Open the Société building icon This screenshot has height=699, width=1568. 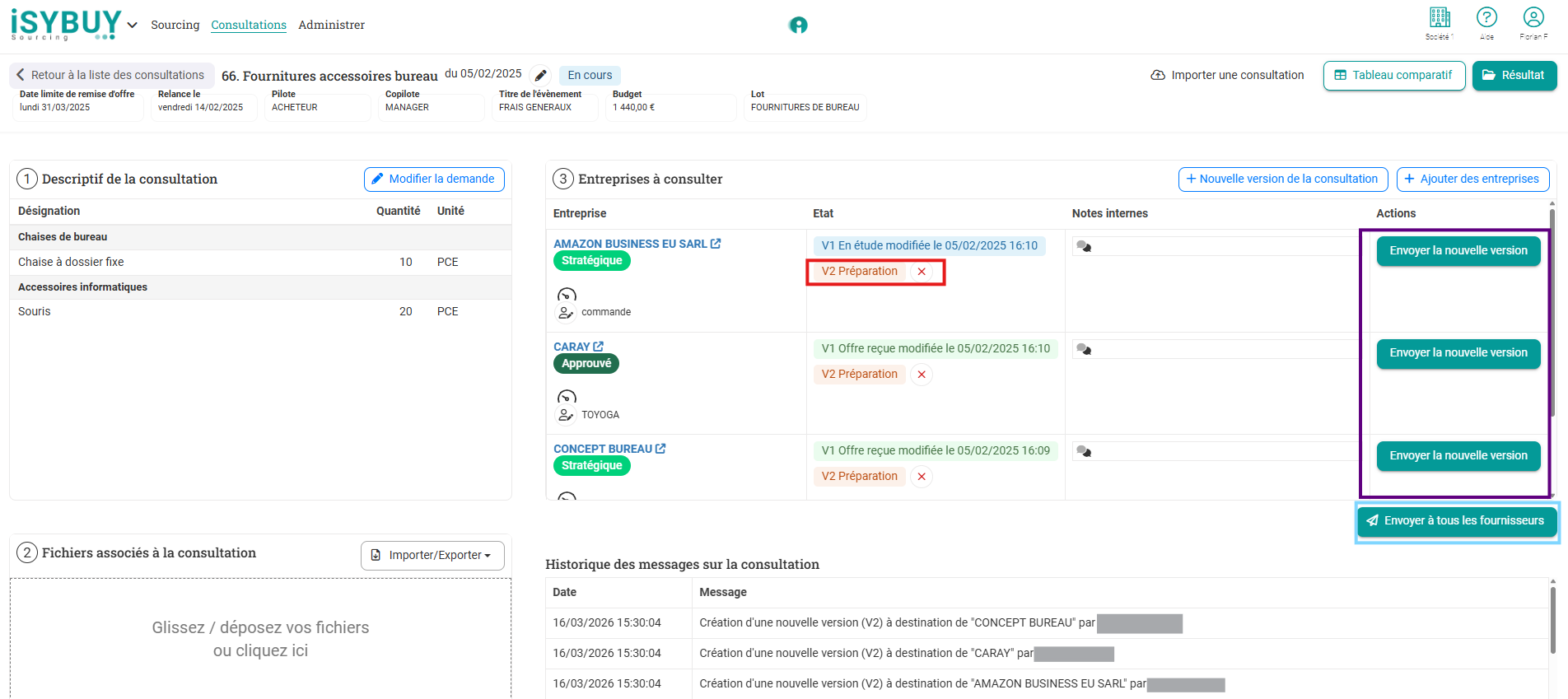pos(1440,17)
